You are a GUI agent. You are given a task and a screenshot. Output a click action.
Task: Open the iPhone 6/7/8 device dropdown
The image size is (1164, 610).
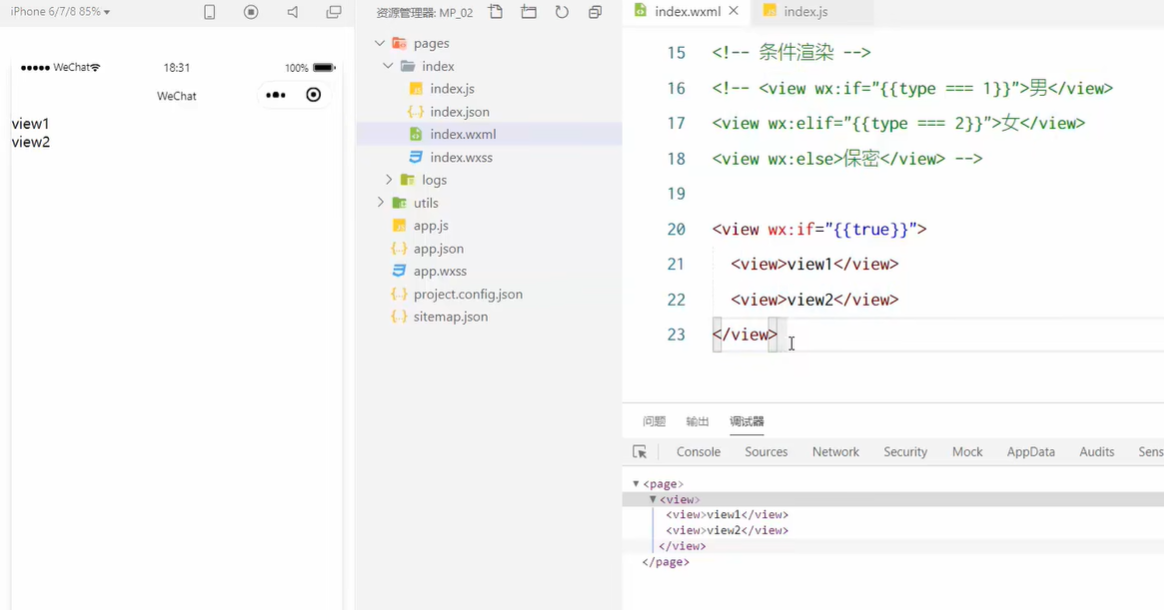pos(60,12)
